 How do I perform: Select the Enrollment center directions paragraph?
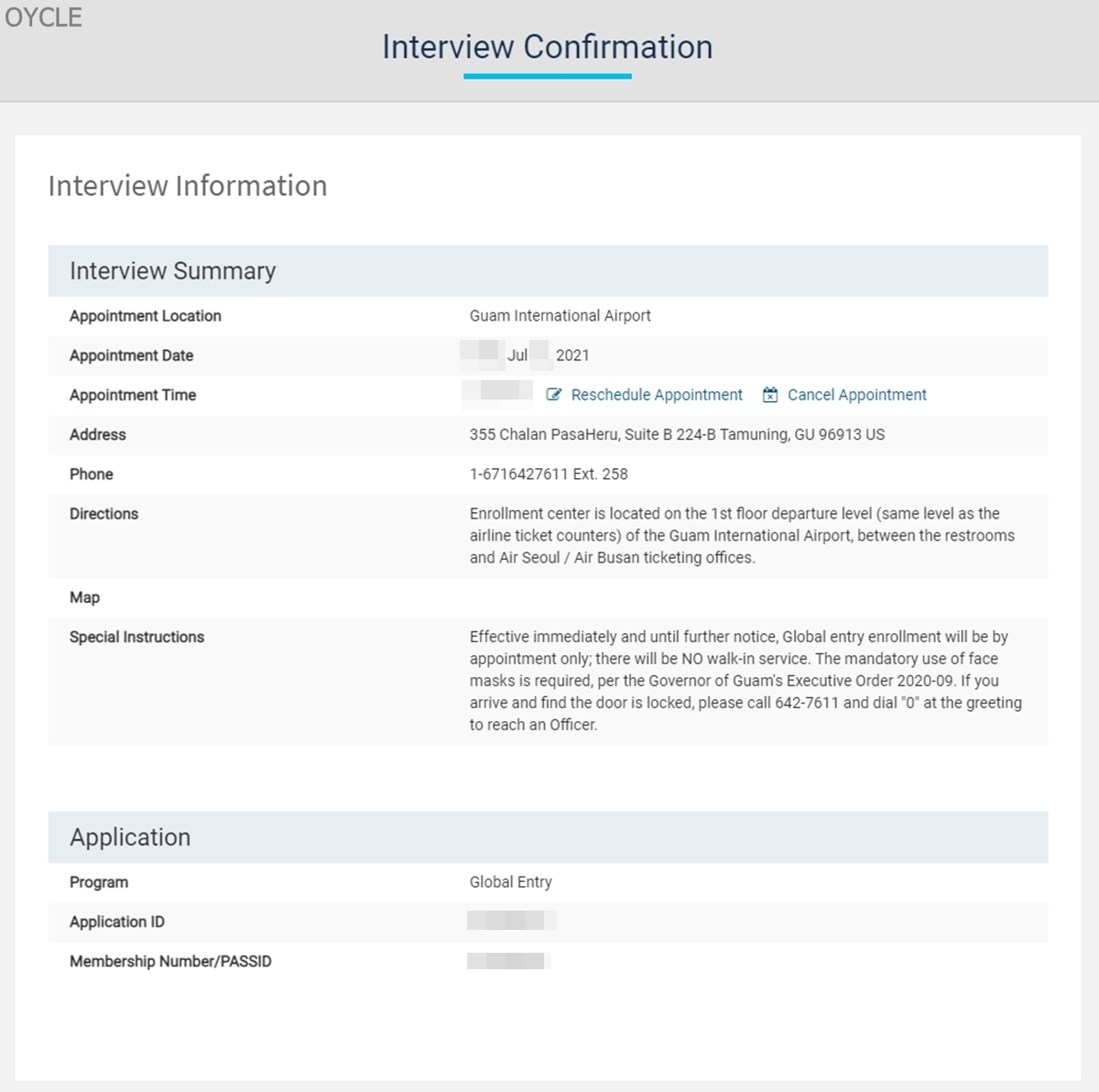742,536
